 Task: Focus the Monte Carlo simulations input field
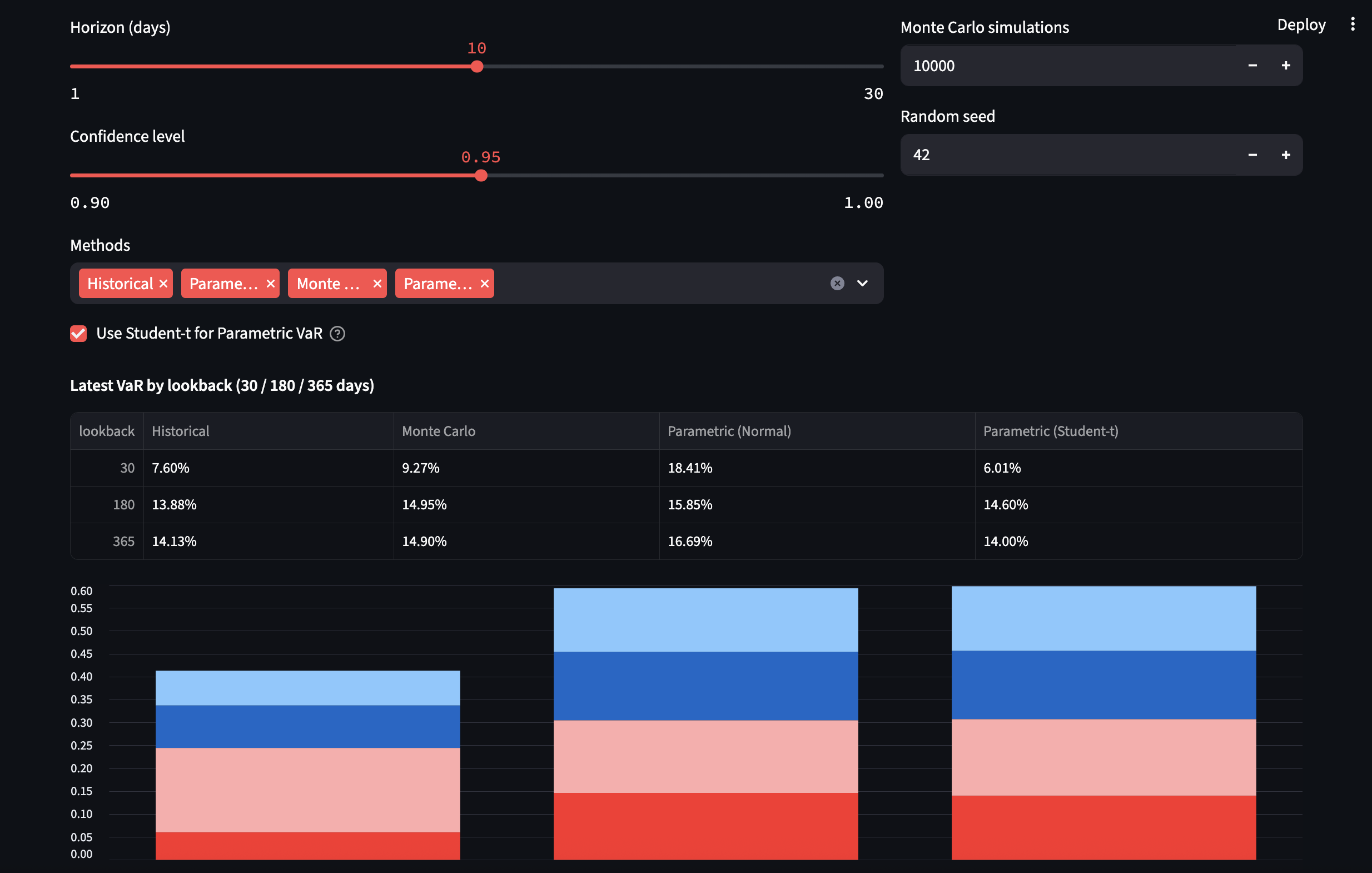point(1066,66)
